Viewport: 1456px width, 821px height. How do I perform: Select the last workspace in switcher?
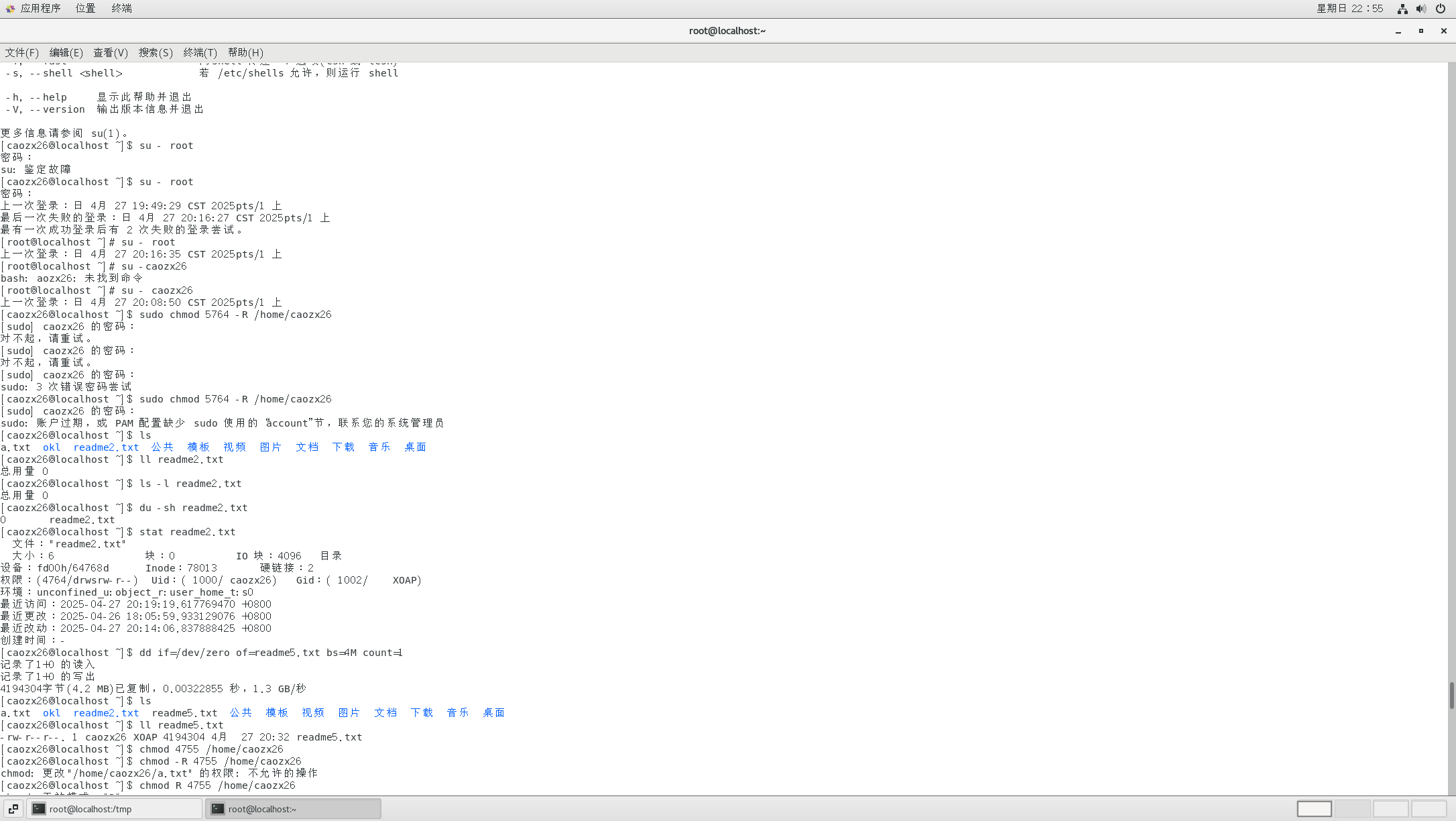pos(1429,809)
